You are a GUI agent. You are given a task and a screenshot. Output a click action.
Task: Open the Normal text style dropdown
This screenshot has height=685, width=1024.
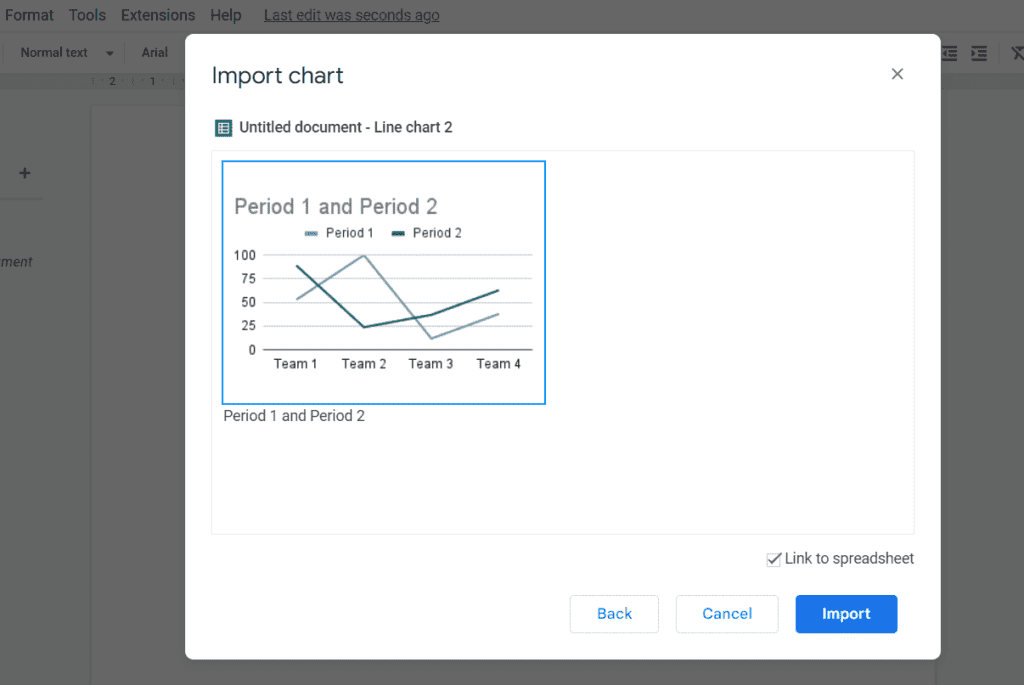tap(66, 53)
